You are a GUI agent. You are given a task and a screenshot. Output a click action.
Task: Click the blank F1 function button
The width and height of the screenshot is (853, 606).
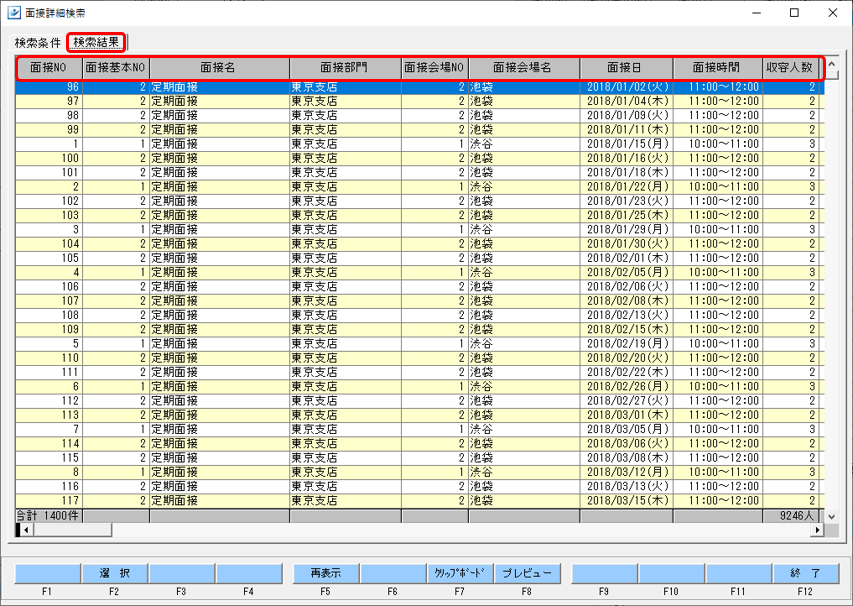[47, 573]
